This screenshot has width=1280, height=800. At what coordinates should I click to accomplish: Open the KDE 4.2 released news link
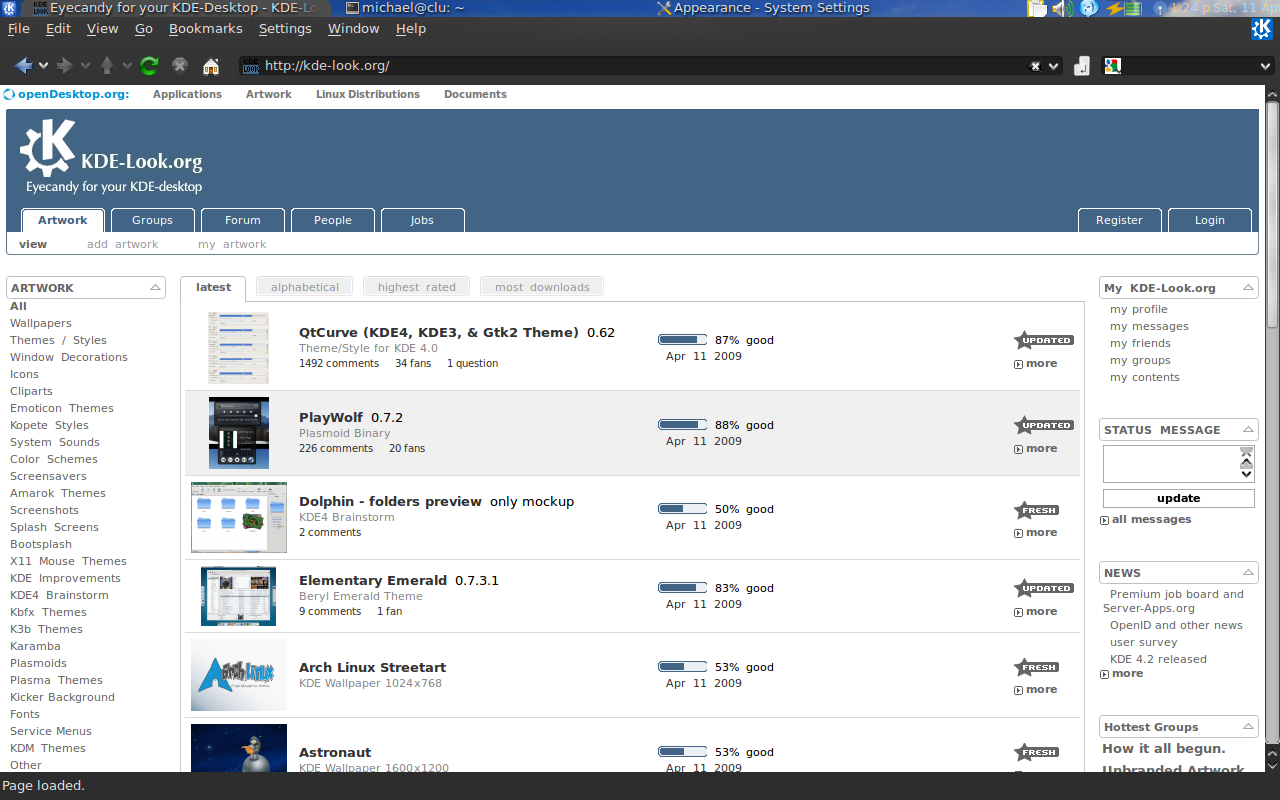pyautogui.click(x=1158, y=659)
